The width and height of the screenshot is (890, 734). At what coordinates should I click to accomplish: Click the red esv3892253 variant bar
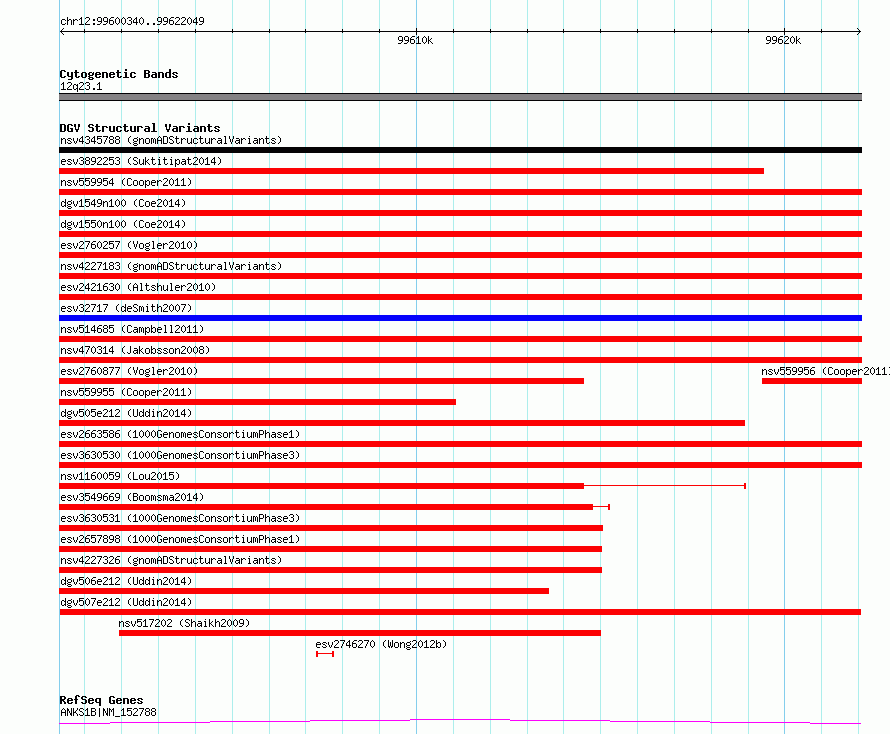tap(412, 171)
